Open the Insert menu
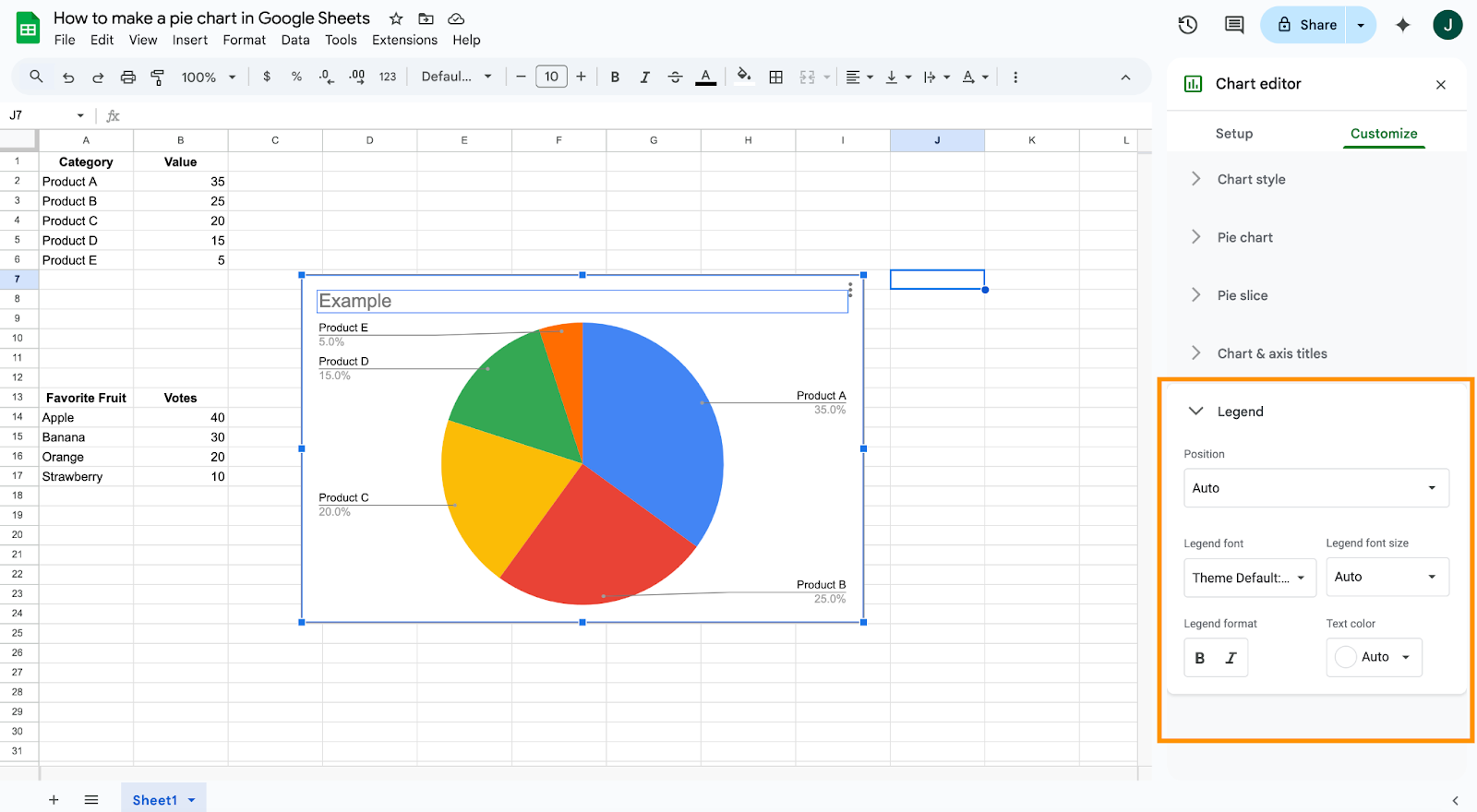Screen dimensions: 1477x812 [x=189, y=40]
